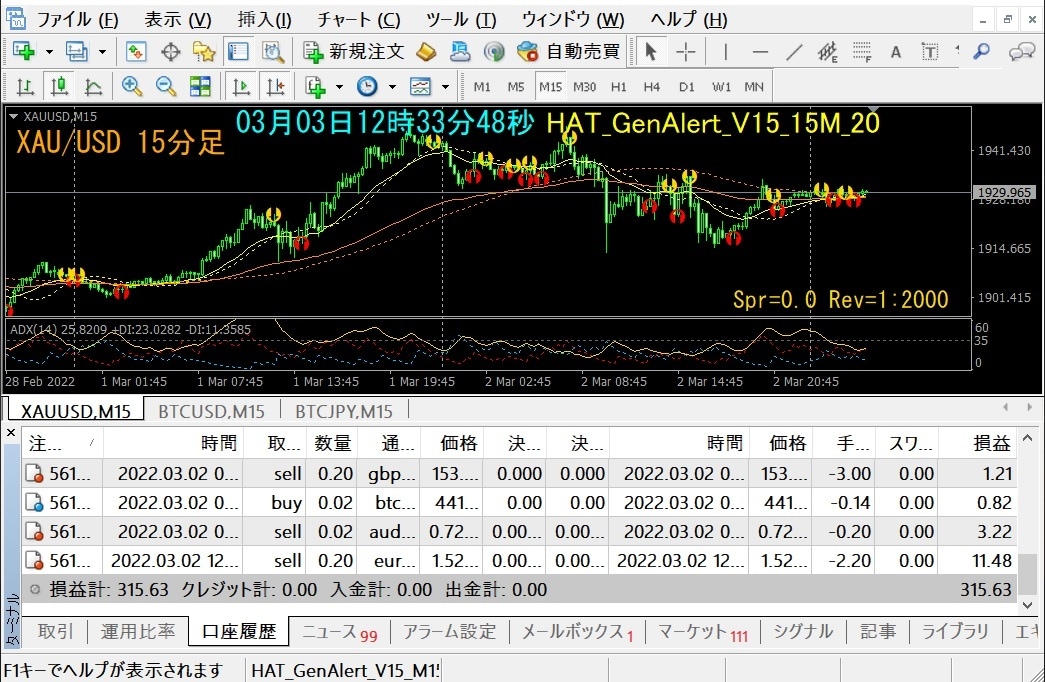Expand the Templates dropdown arrow

point(445,86)
